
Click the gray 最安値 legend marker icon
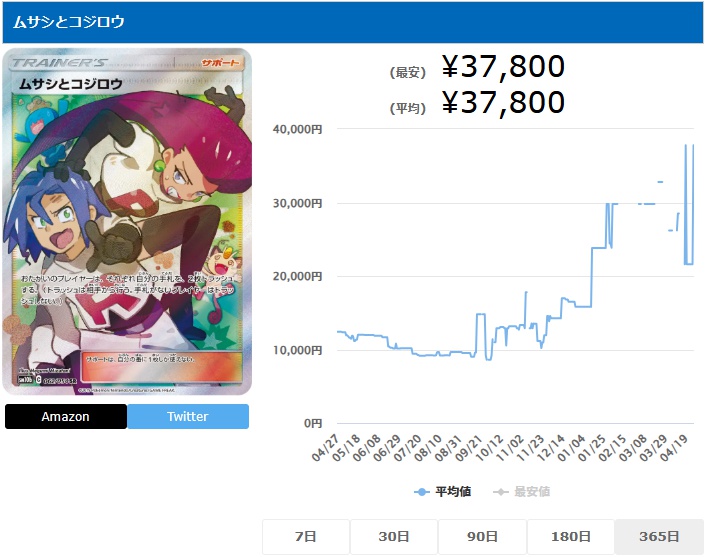[501, 492]
